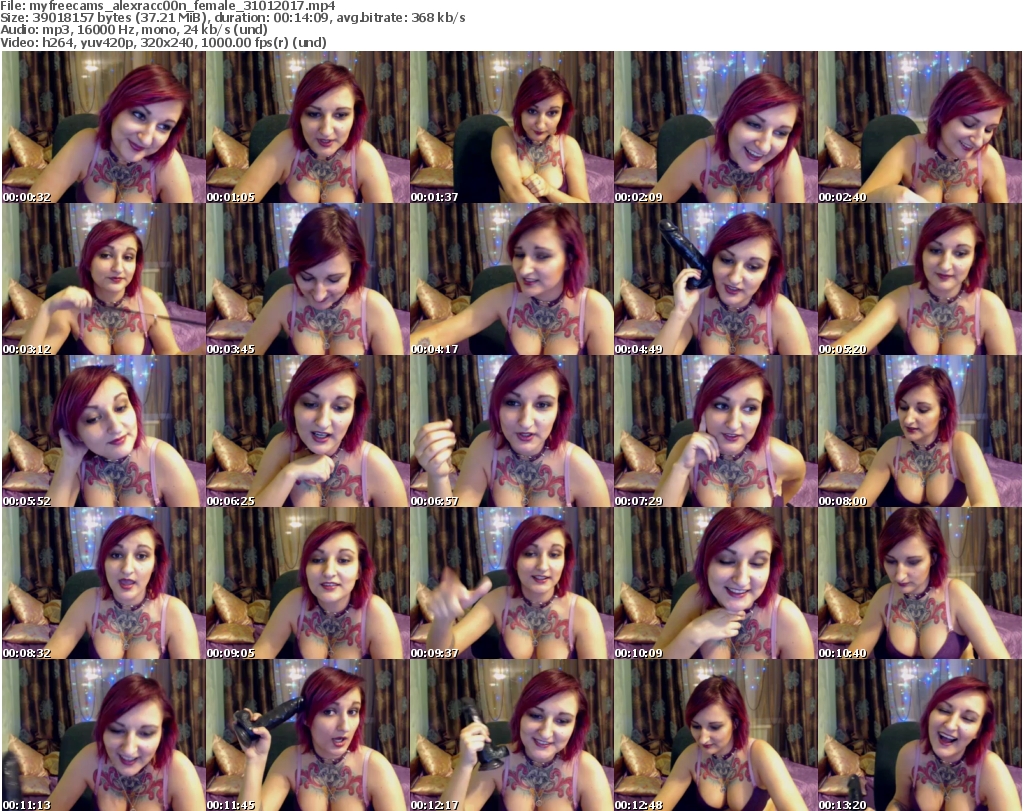
Task: Click the frame at 00:07:29
Action: pos(715,431)
